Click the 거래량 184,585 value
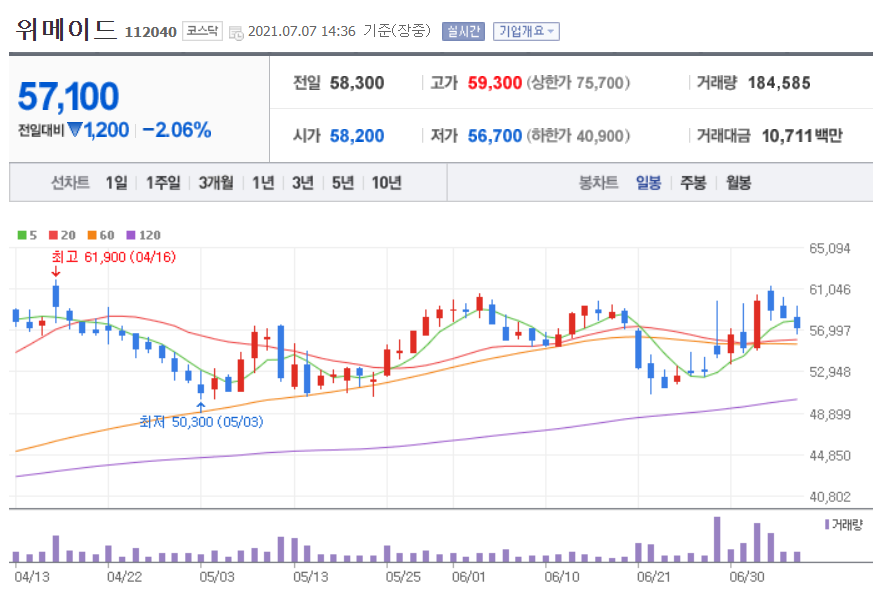873x590 pixels. pyautogui.click(x=779, y=83)
